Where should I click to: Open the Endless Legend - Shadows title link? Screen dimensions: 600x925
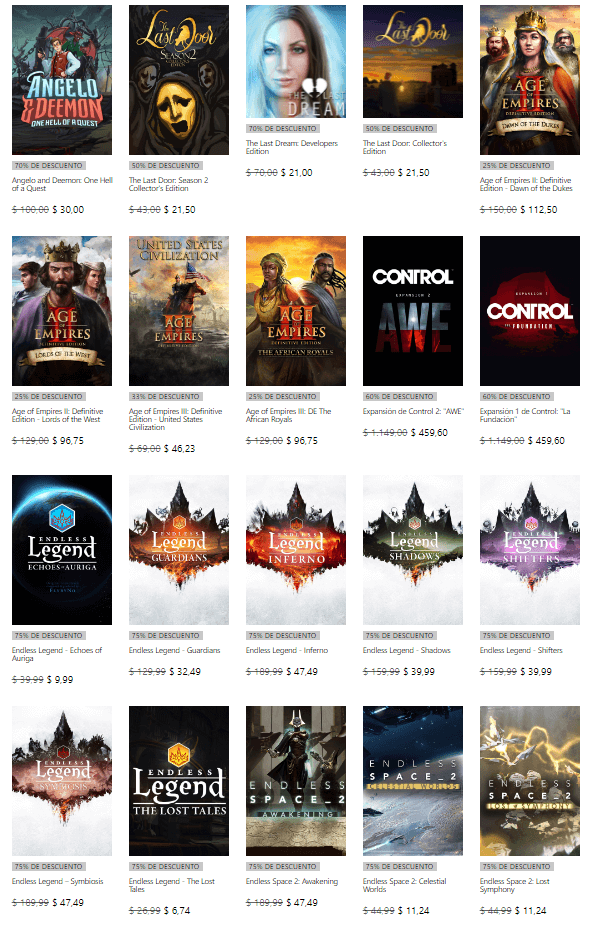(407, 650)
